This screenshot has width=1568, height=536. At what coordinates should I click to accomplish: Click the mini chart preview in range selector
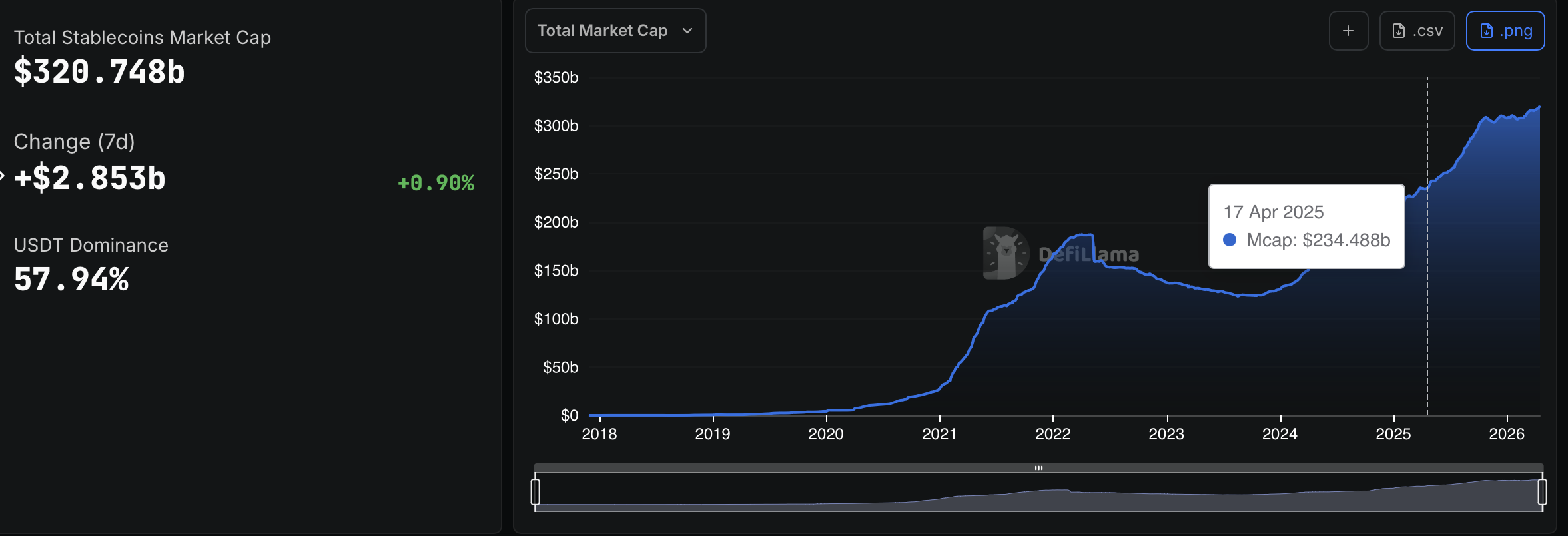tap(1038, 494)
